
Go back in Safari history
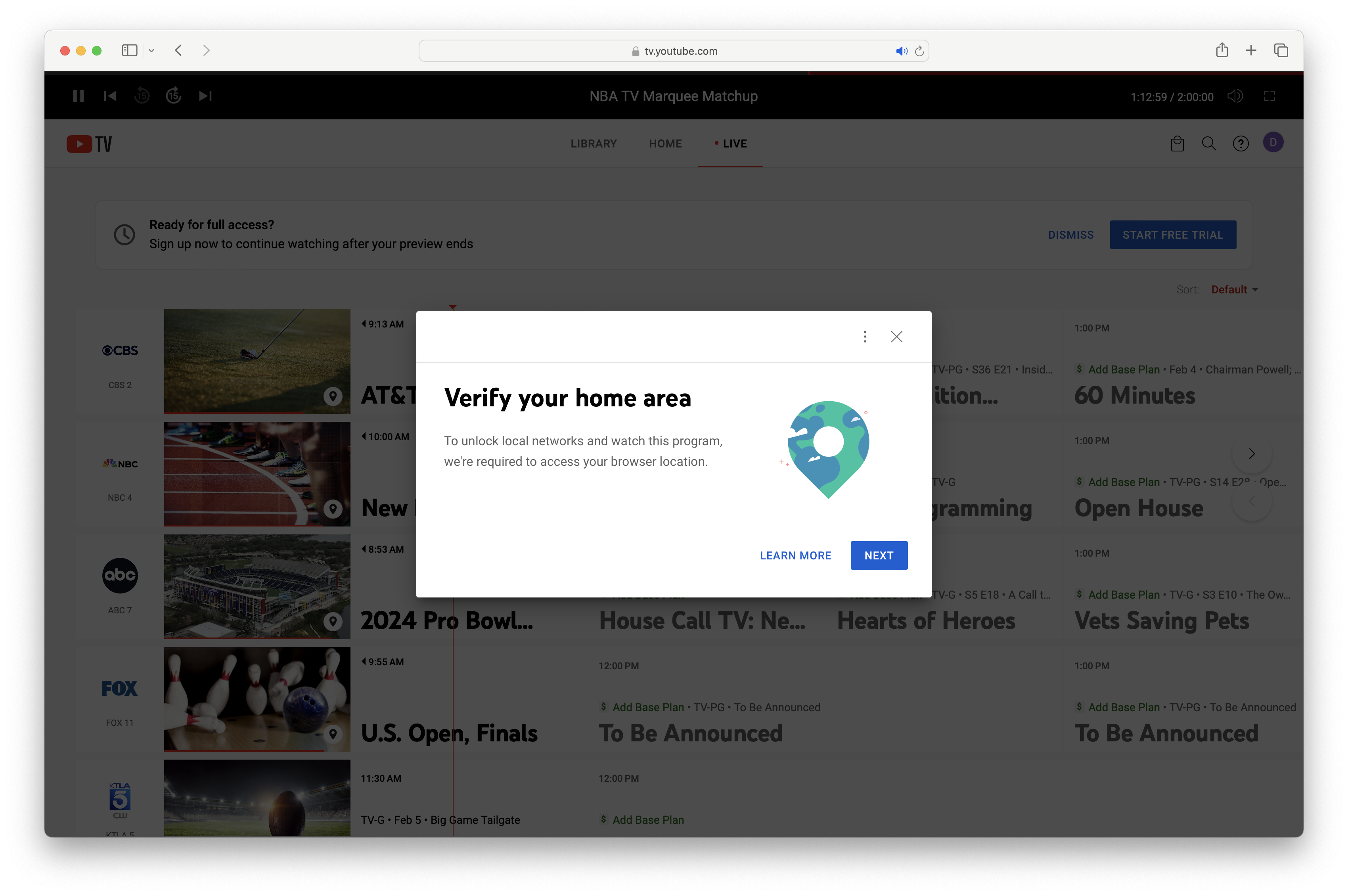[x=178, y=50]
